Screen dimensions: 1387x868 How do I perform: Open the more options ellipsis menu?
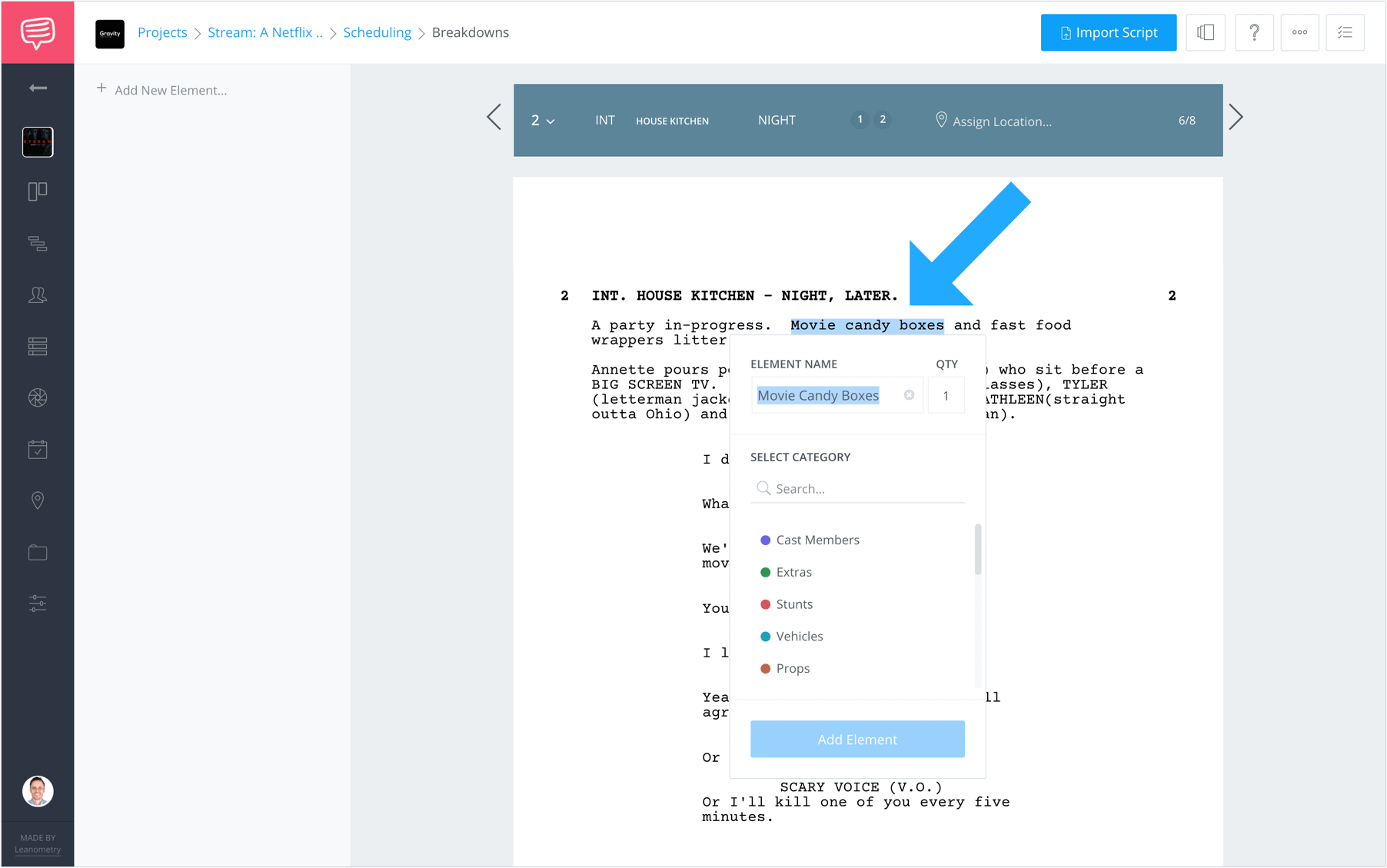point(1299,32)
